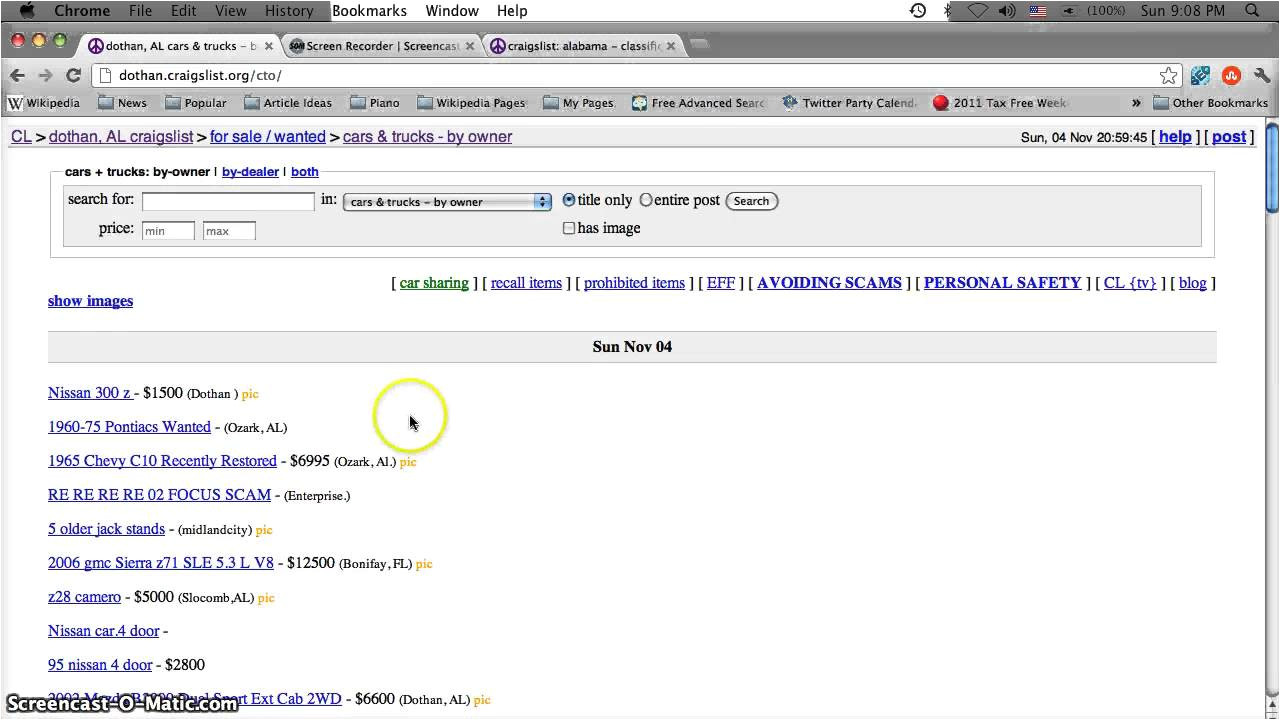
Task: Open the by-dealer listings link
Action: pyautogui.click(x=250, y=172)
